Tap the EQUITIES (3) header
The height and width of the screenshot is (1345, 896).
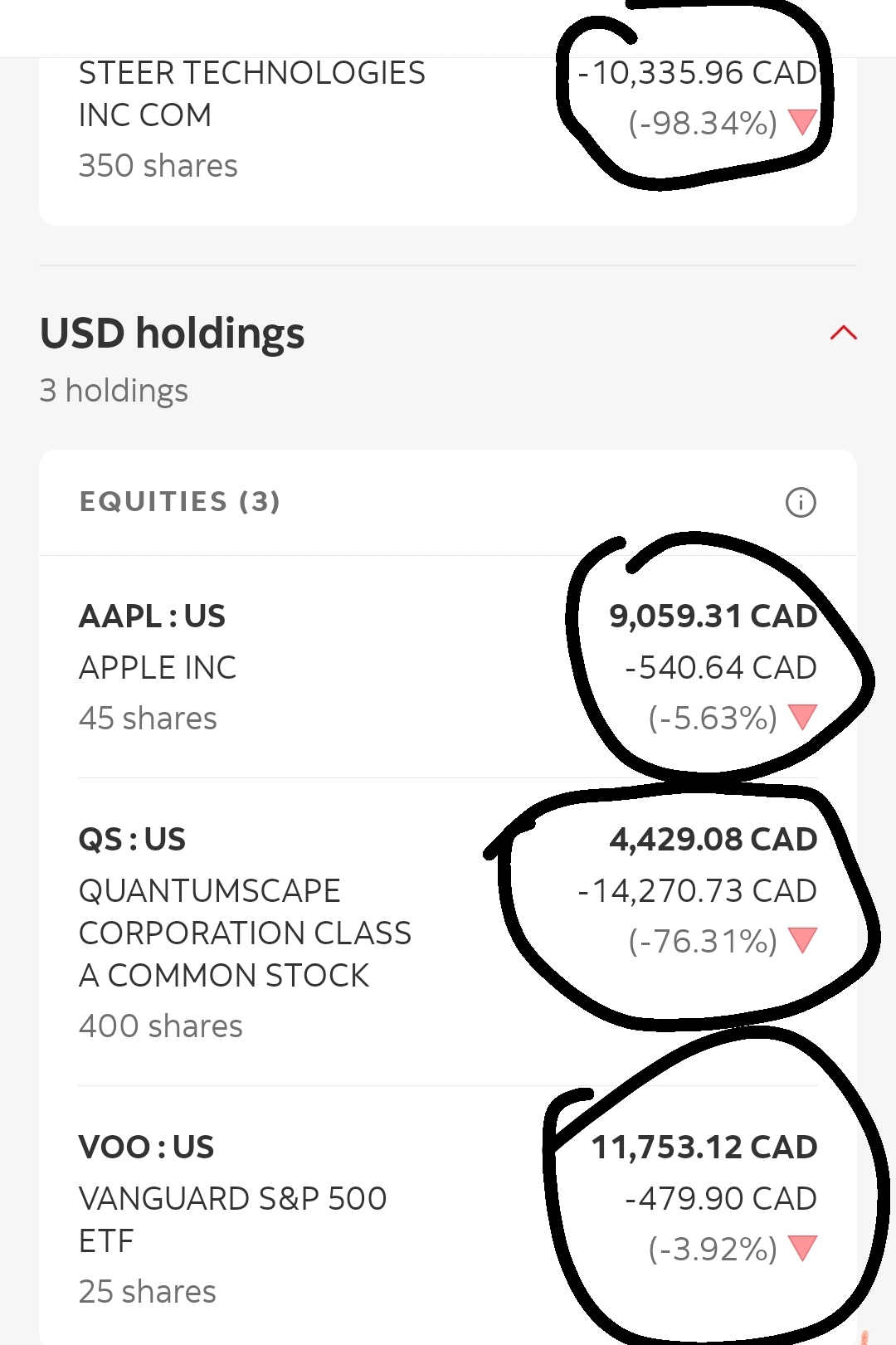(x=180, y=502)
